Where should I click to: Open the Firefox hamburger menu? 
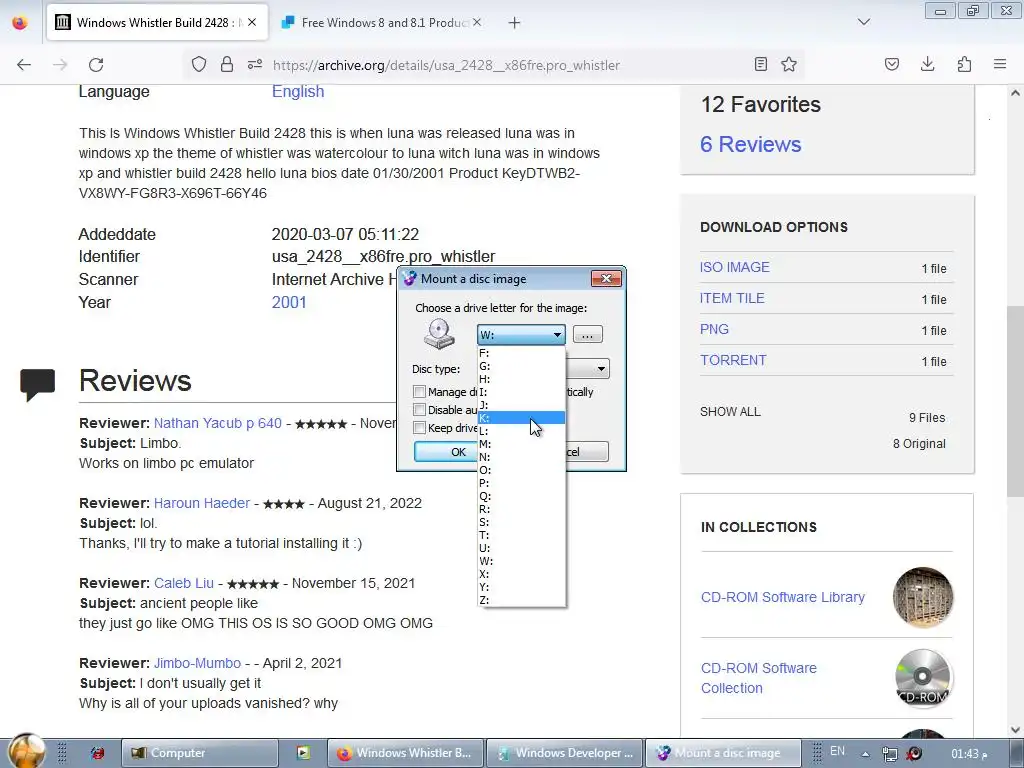pos(1000,65)
